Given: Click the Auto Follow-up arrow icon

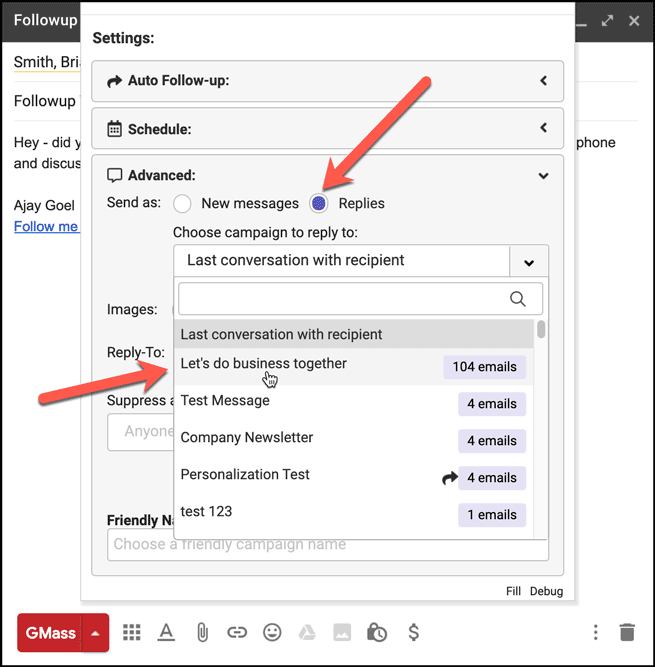Looking at the screenshot, I should coord(114,81).
